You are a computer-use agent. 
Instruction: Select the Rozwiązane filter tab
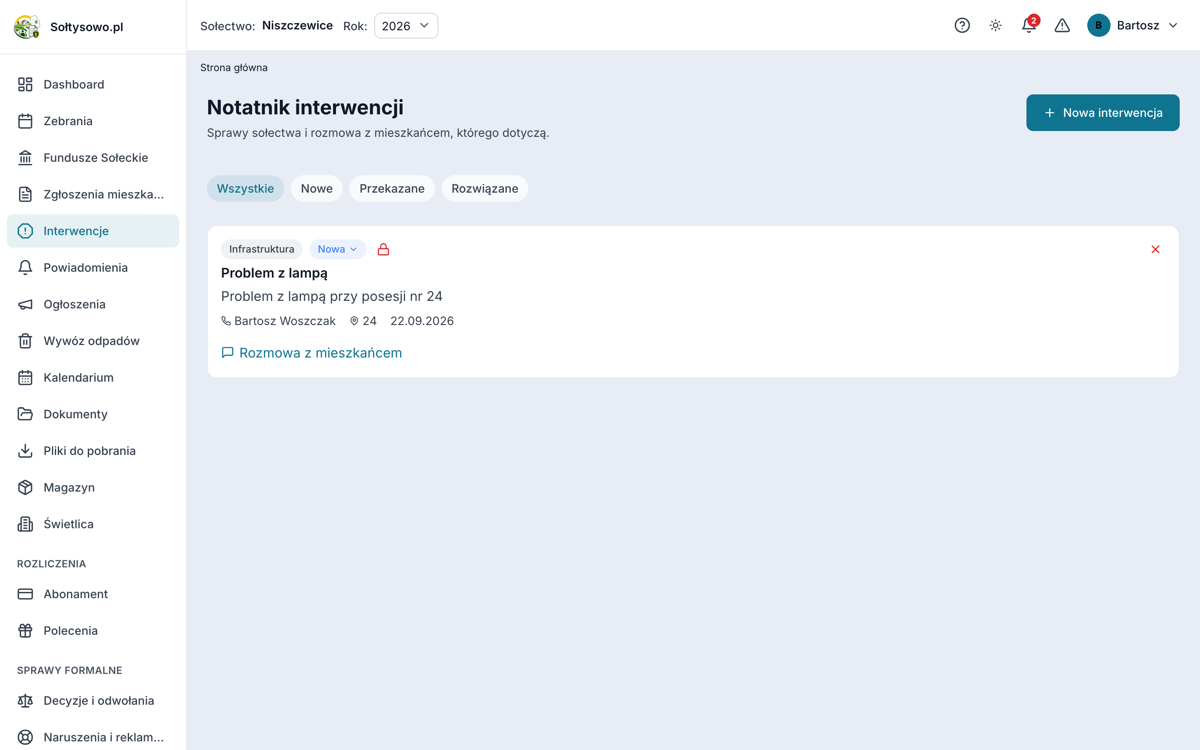pos(485,188)
